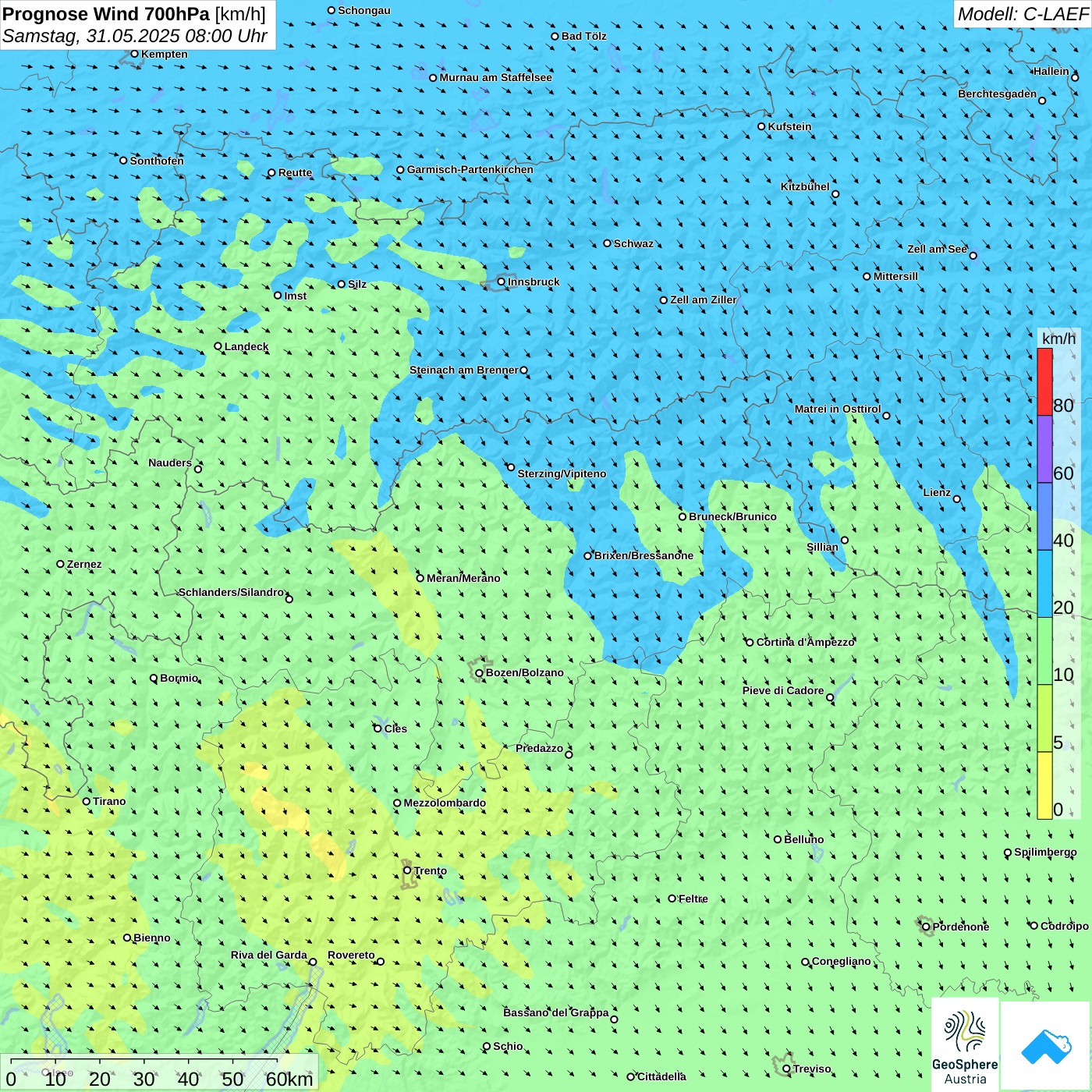Click the Bozen/Bolzano city marker
Image resolution: width=1092 pixels, height=1092 pixels.
pyautogui.click(x=479, y=672)
